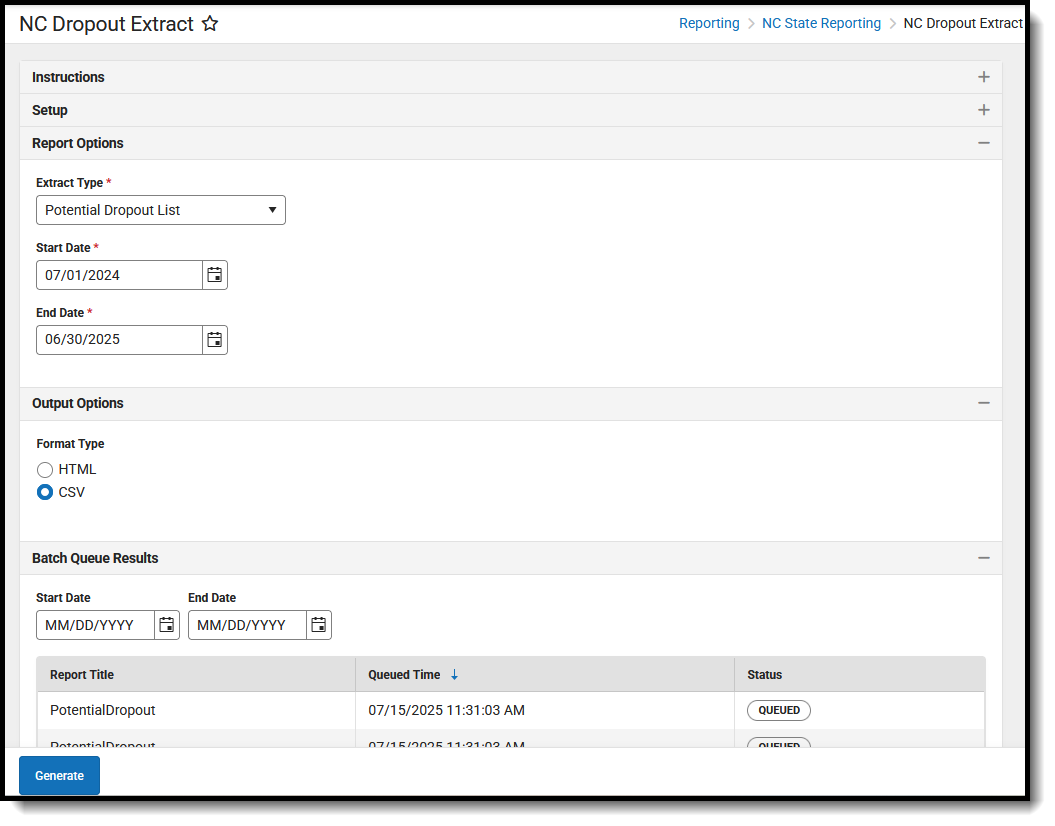
Task: Click the QUEUED status badge in first row
Action: coord(778,711)
